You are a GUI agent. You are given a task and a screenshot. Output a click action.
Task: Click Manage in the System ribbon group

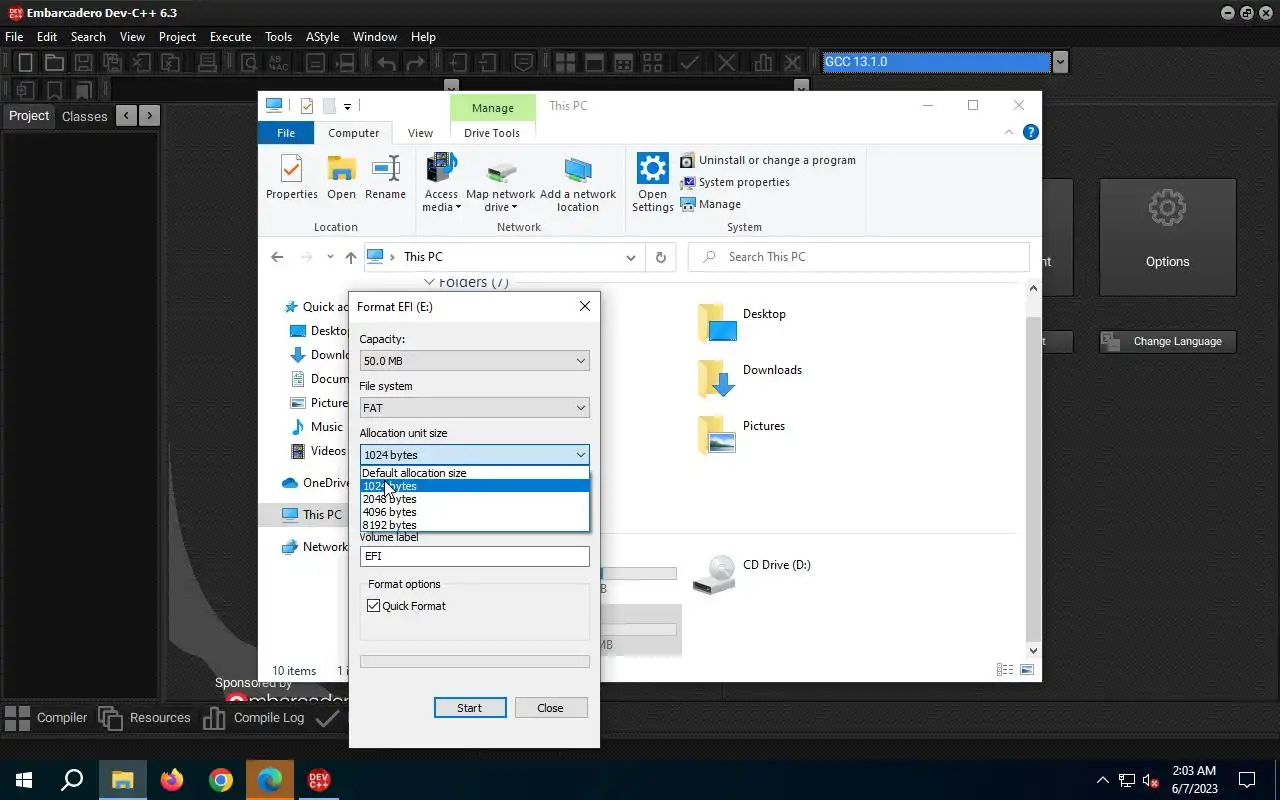[x=711, y=204]
